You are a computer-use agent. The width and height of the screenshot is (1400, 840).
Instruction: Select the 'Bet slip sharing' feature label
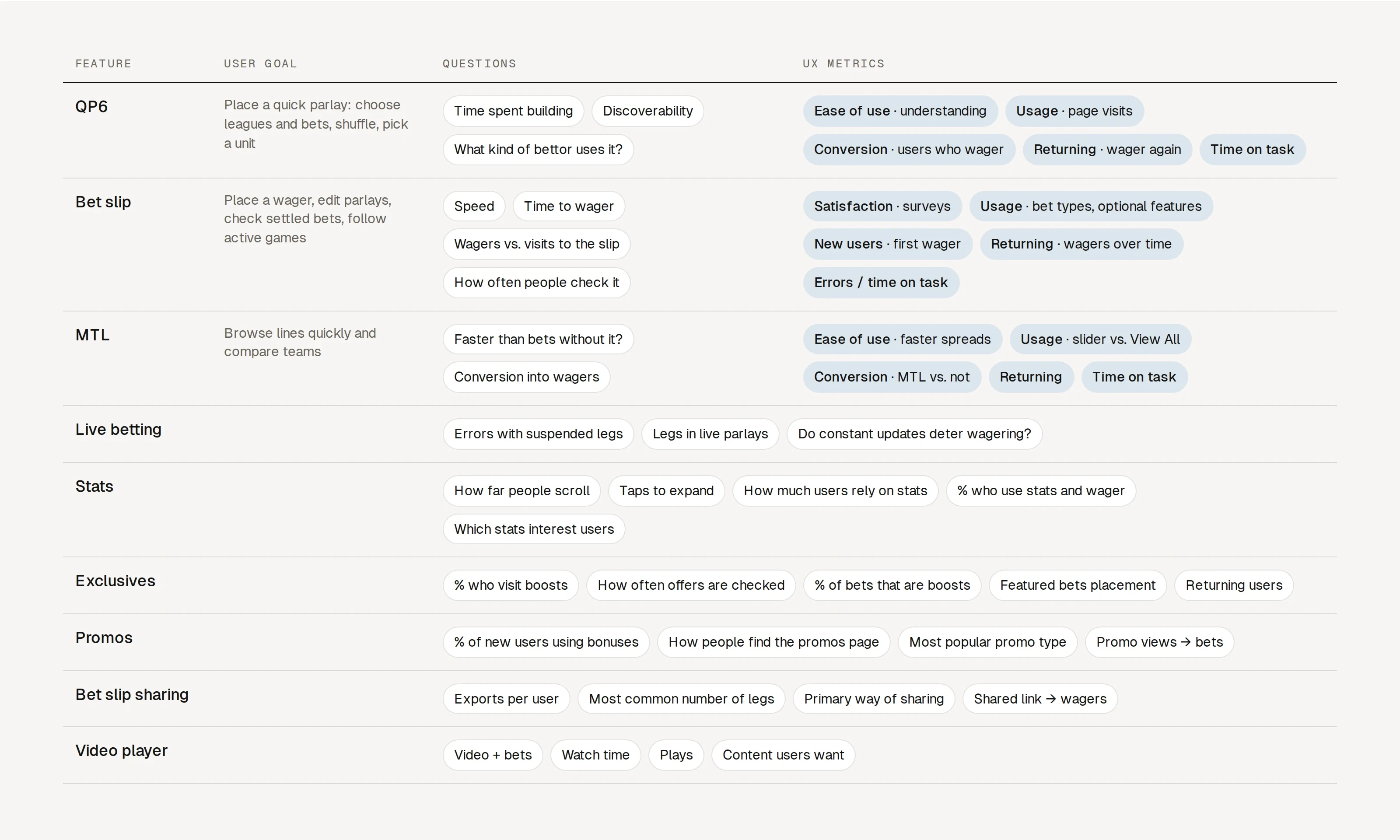click(132, 694)
